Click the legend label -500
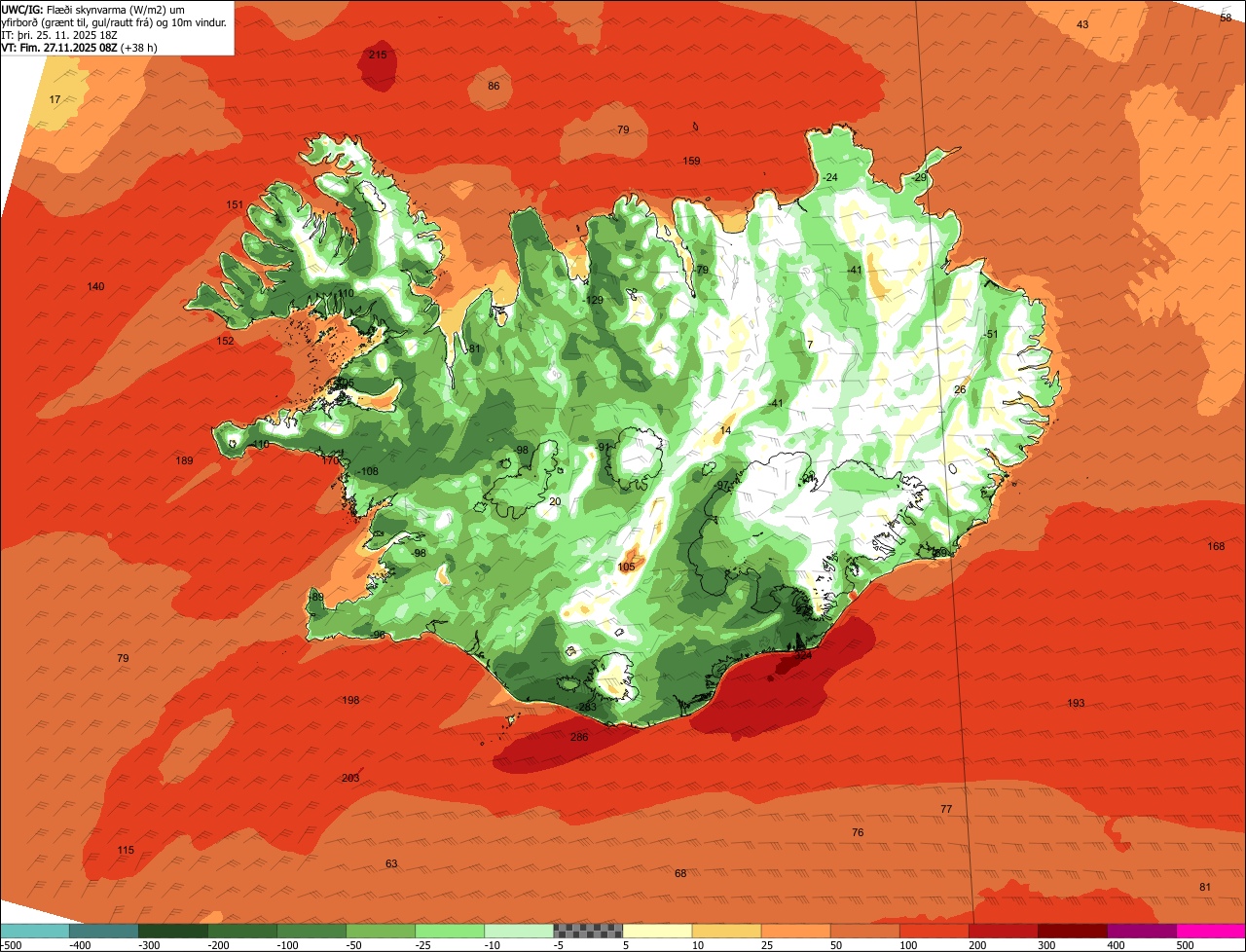This screenshot has width=1246, height=952. pos(12,945)
